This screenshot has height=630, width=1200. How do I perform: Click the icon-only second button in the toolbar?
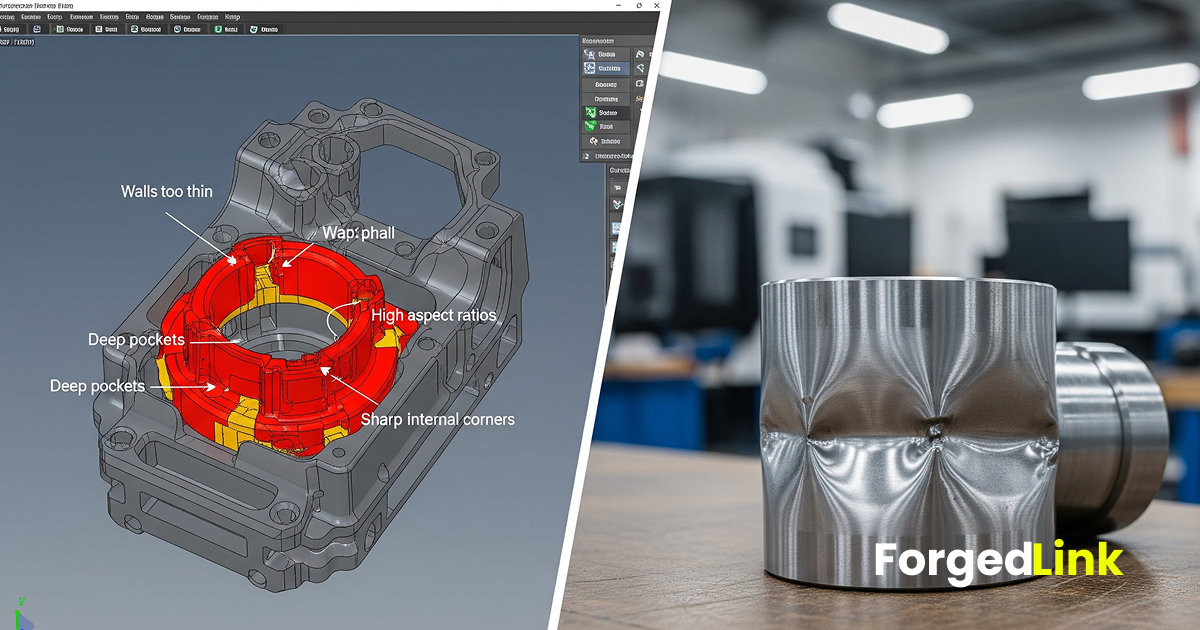point(37,29)
